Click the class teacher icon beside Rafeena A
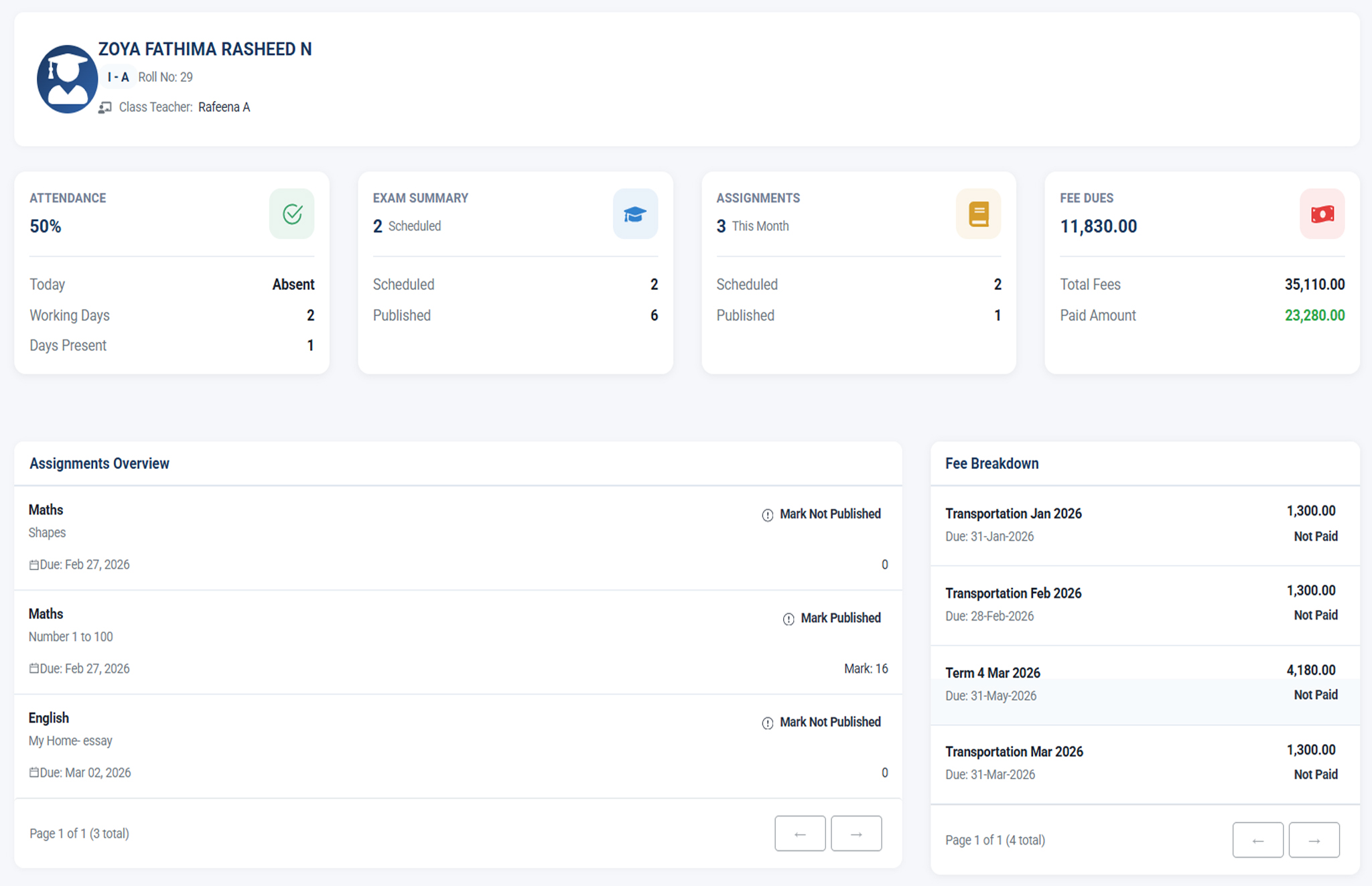1372x886 pixels. tap(105, 108)
